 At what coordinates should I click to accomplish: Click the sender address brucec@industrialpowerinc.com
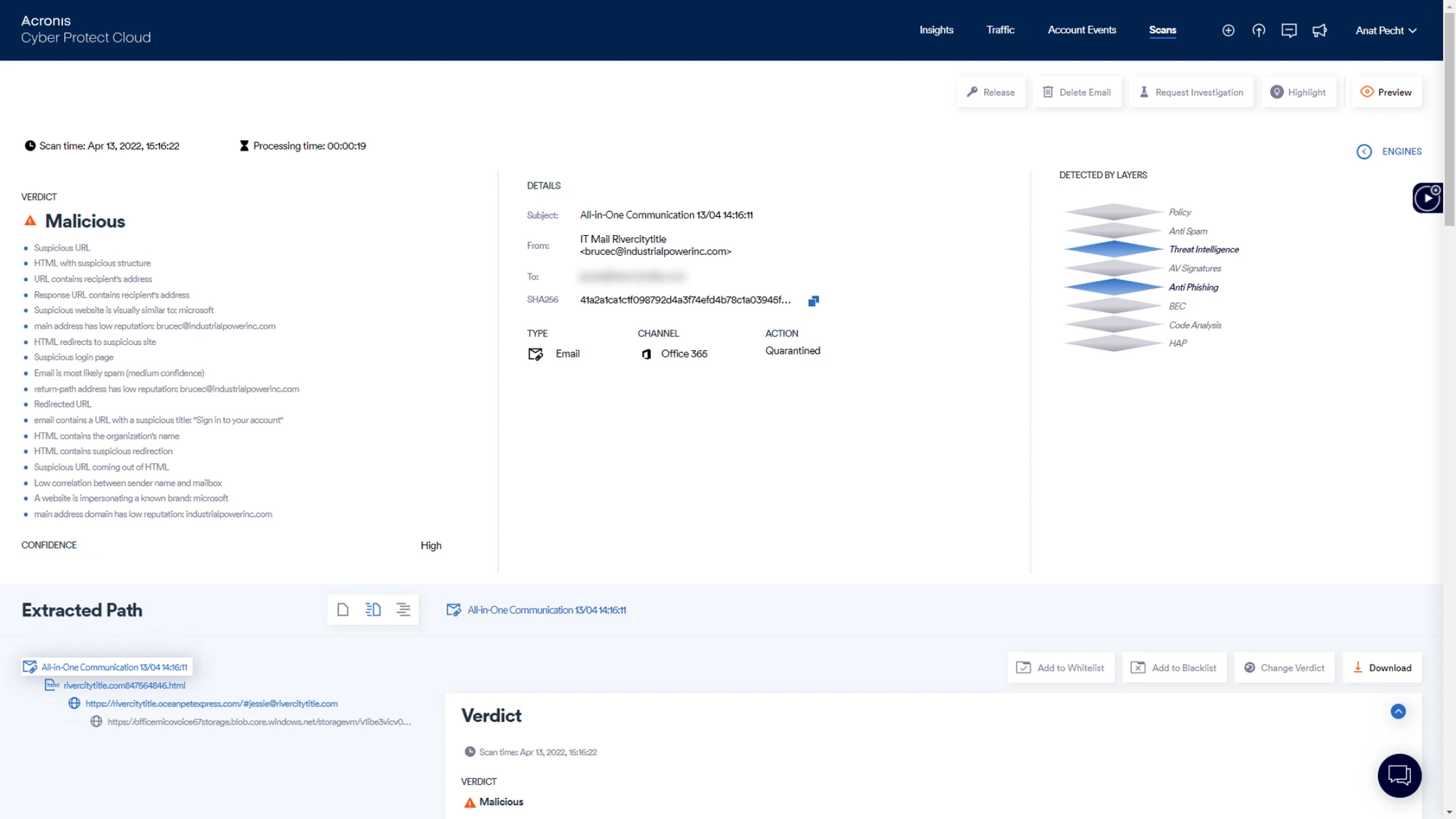(x=656, y=251)
